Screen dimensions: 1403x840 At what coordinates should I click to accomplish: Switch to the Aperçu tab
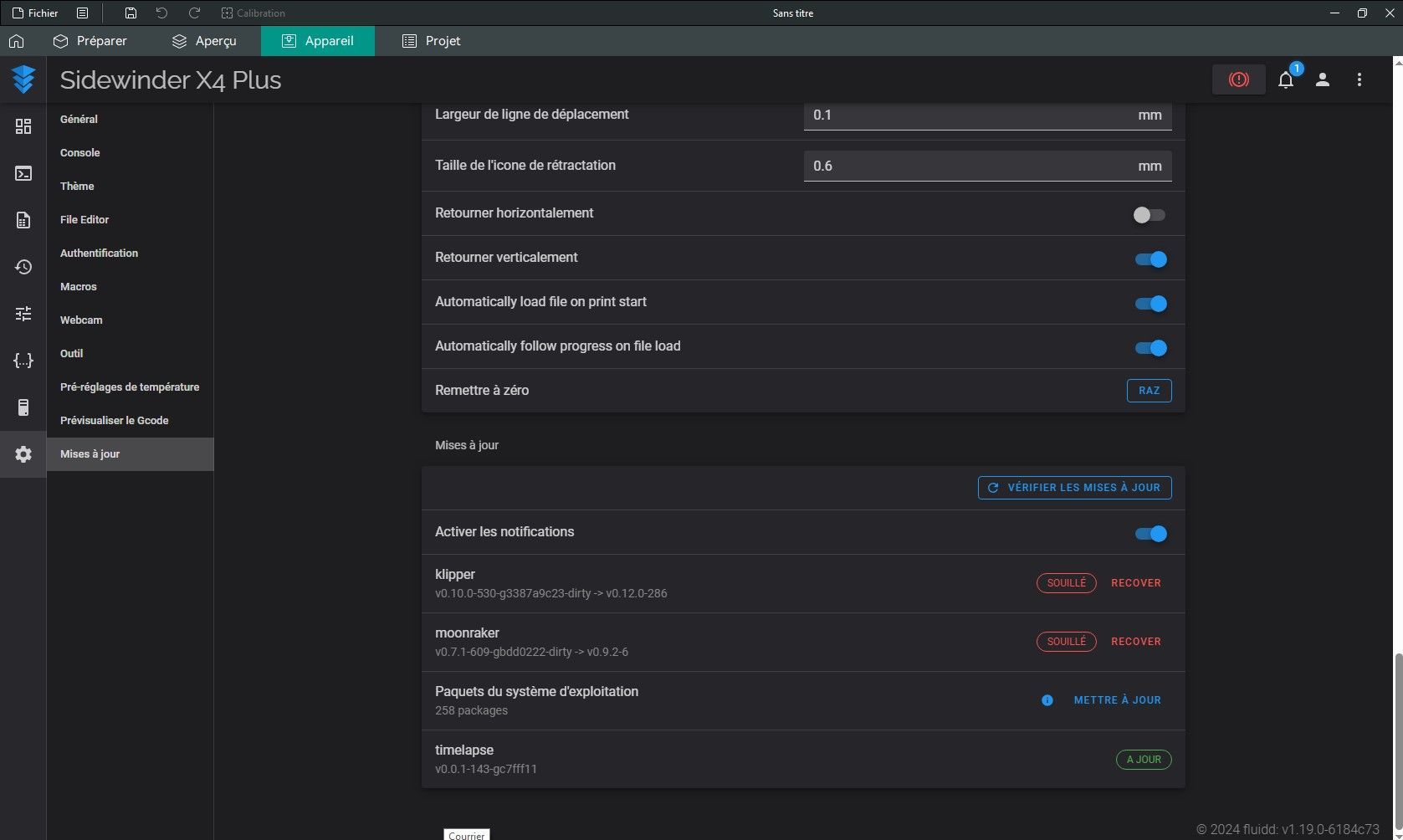tap(204, 41)
